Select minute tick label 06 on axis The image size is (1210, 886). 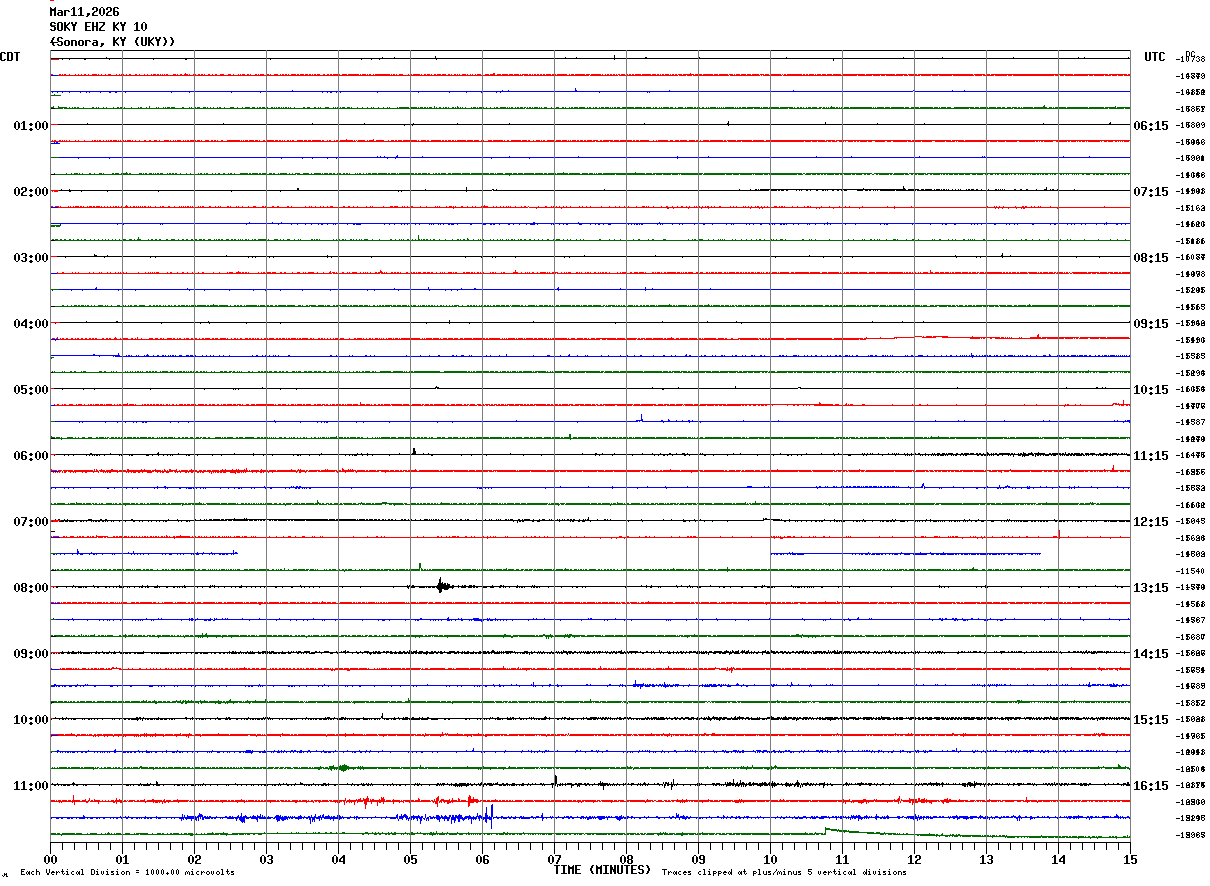(x=482, y=859)
